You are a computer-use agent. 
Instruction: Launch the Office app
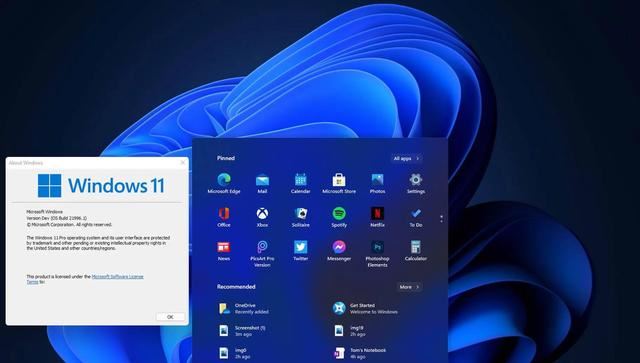click(224, 217)
